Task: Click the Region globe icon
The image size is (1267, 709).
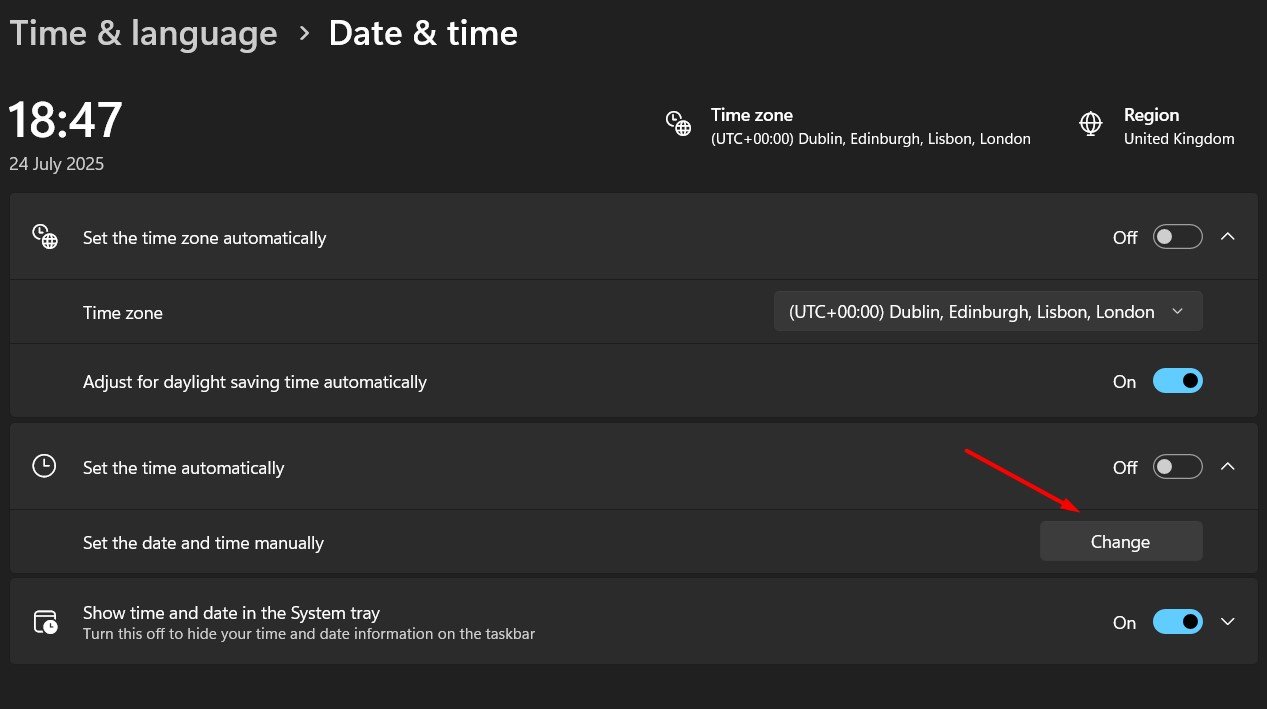Action: tap(1091, 124)
